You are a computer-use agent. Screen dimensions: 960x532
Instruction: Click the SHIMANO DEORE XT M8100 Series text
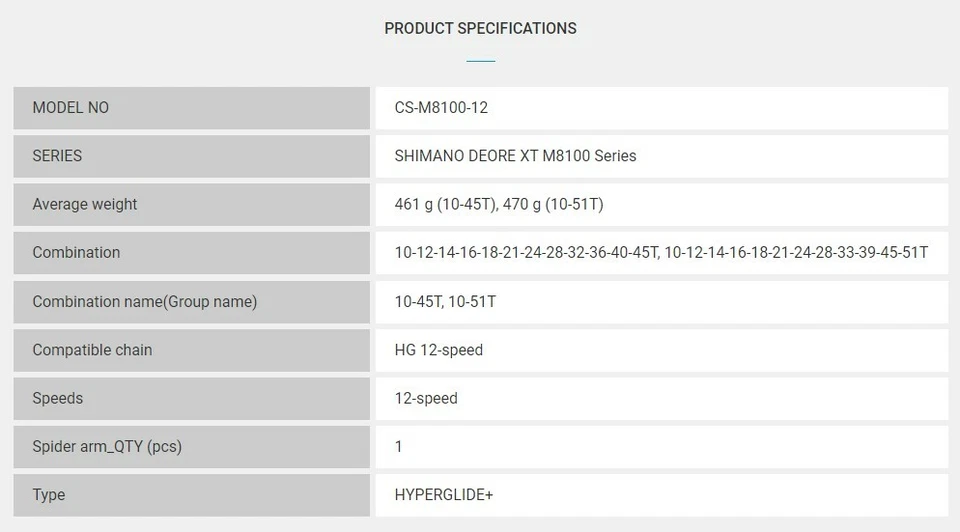(x=515, y=156)
